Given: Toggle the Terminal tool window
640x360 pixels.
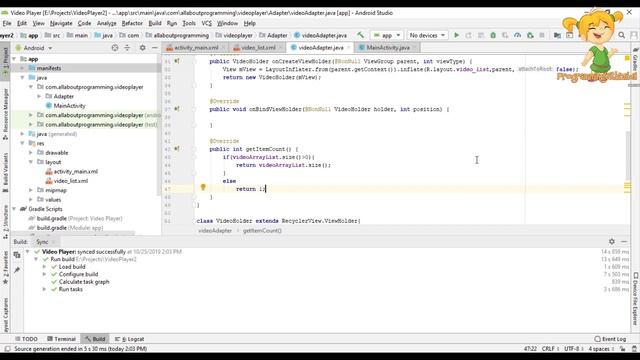Looking at the screenshot, I should point(61,339).
